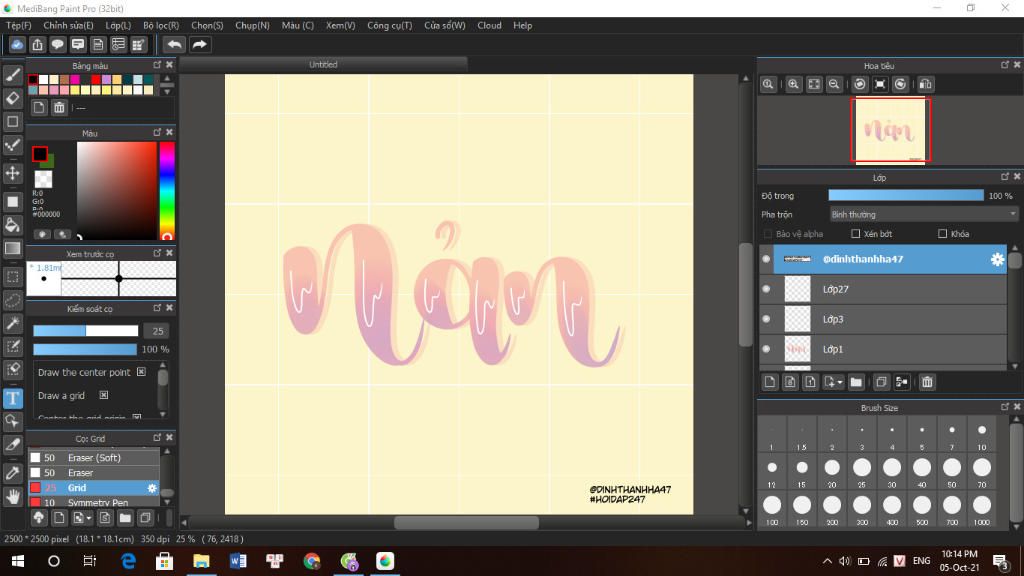Float the Bảng màu palette panel
The image size is (1024, 576).
tap(157, 65)
